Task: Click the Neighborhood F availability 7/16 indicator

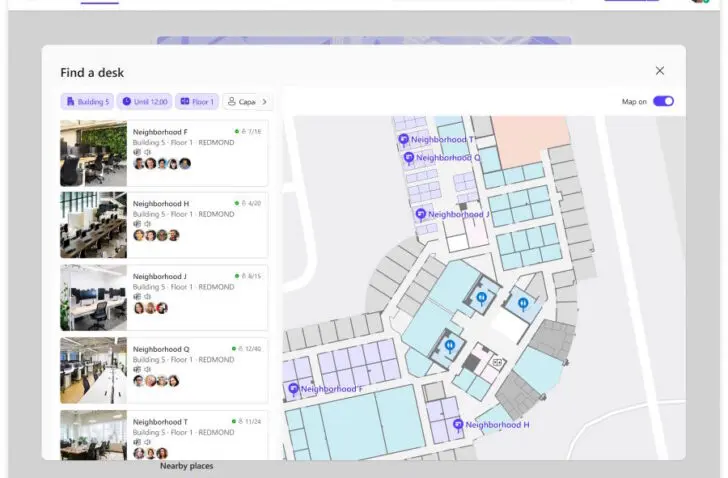Action: click(248, 132)
